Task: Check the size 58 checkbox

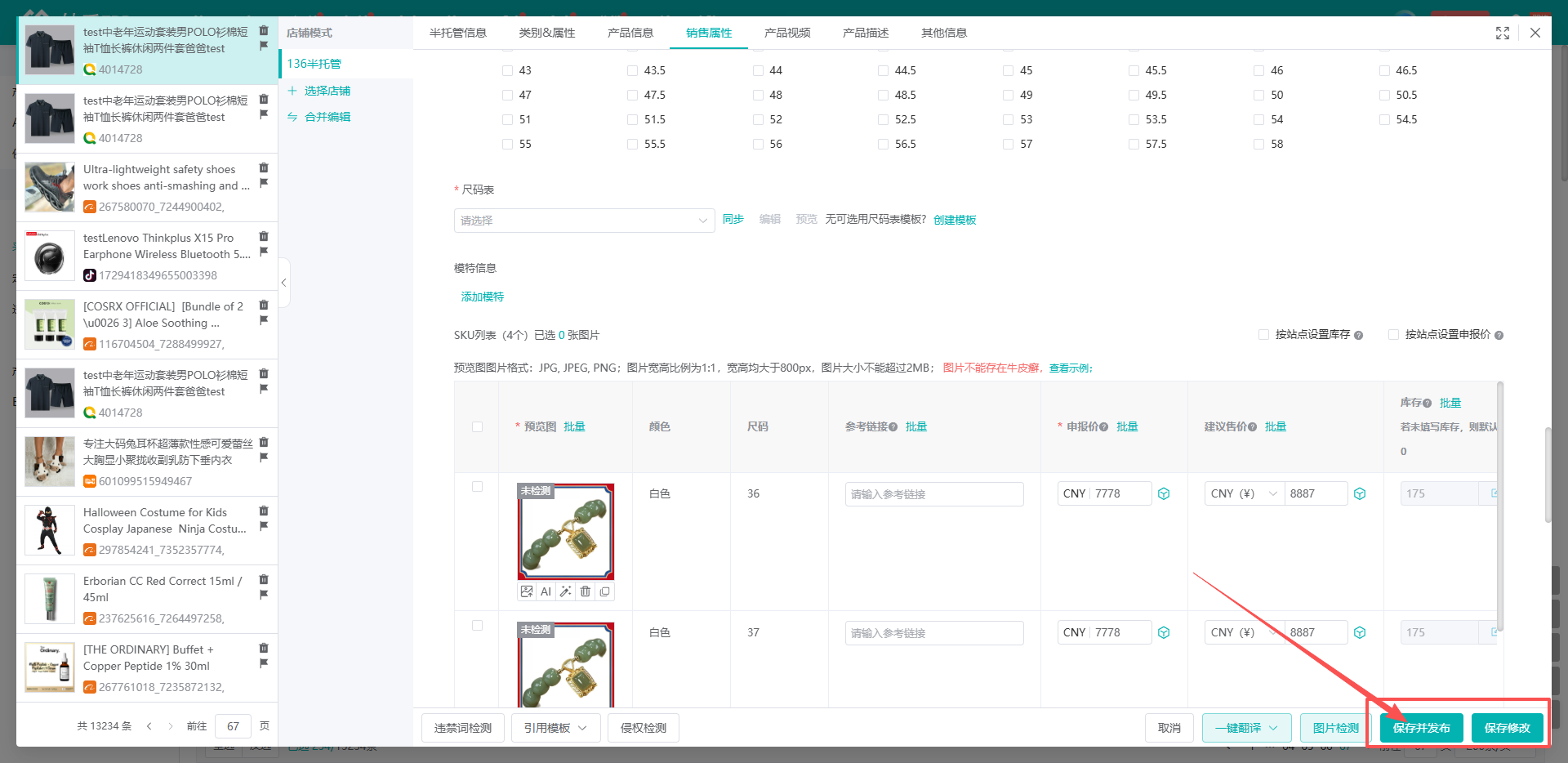Action: tap(1258, 144)
